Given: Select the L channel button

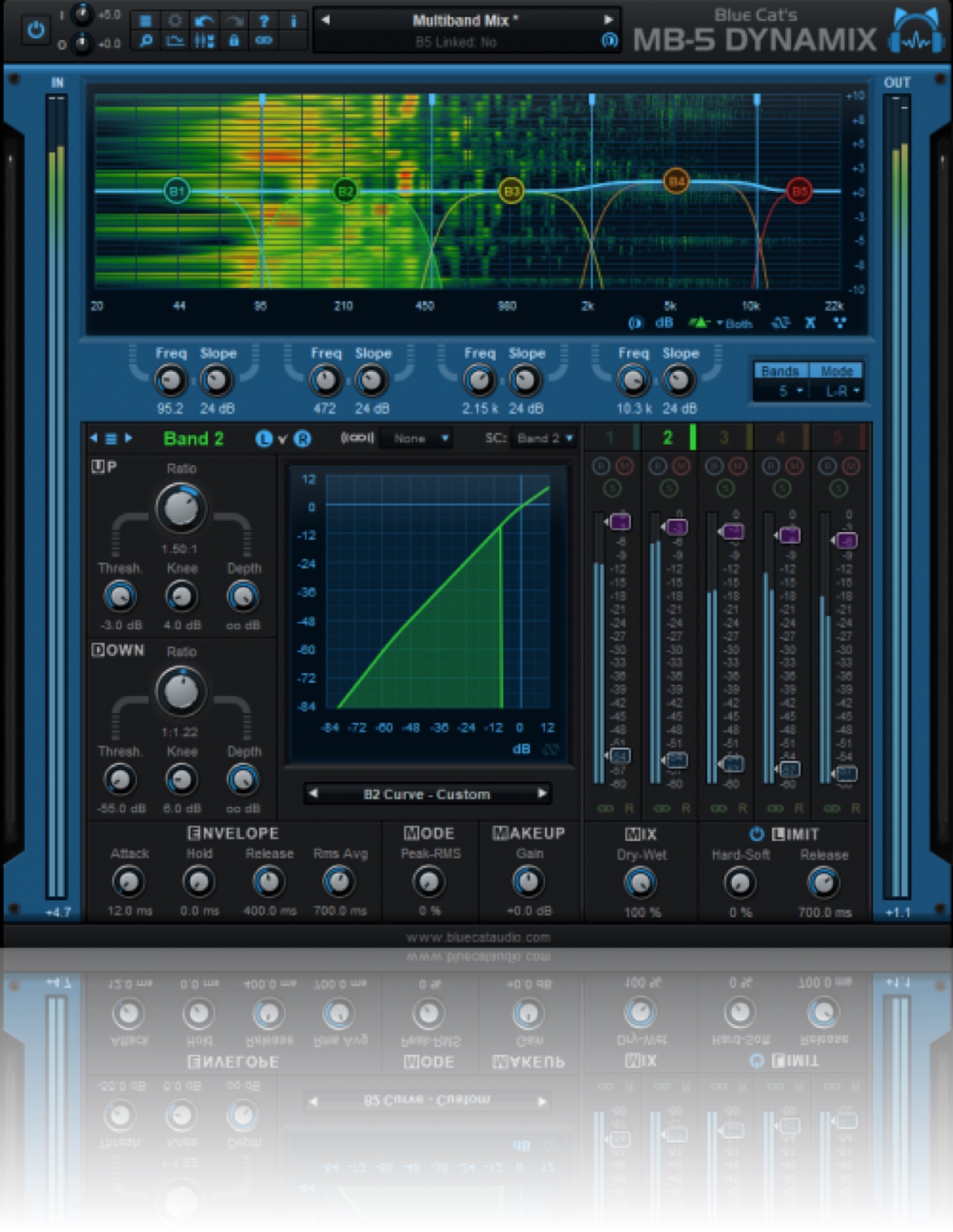Looking at the screenshot, I should (264, 438).
